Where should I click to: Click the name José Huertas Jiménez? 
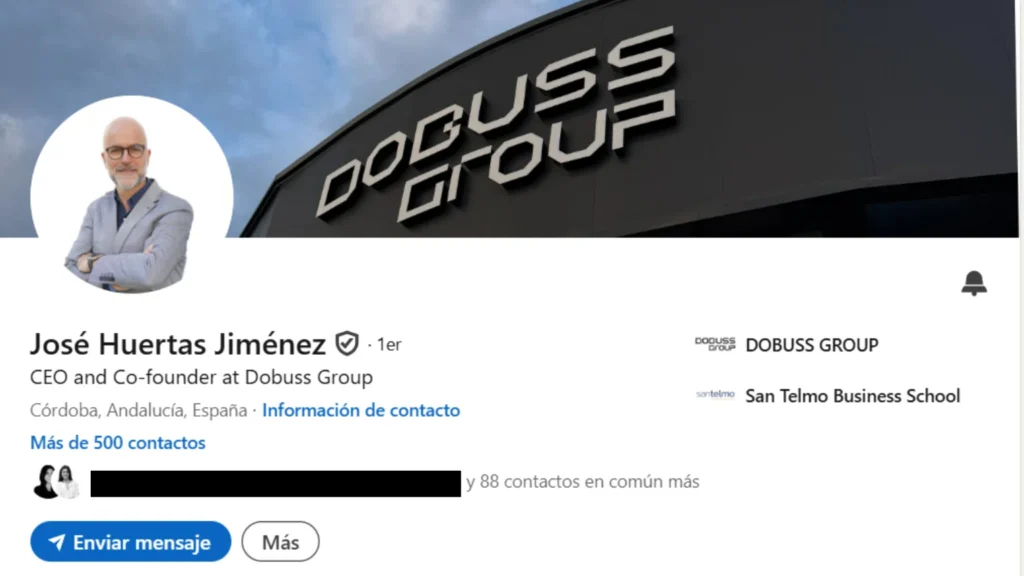178,344
